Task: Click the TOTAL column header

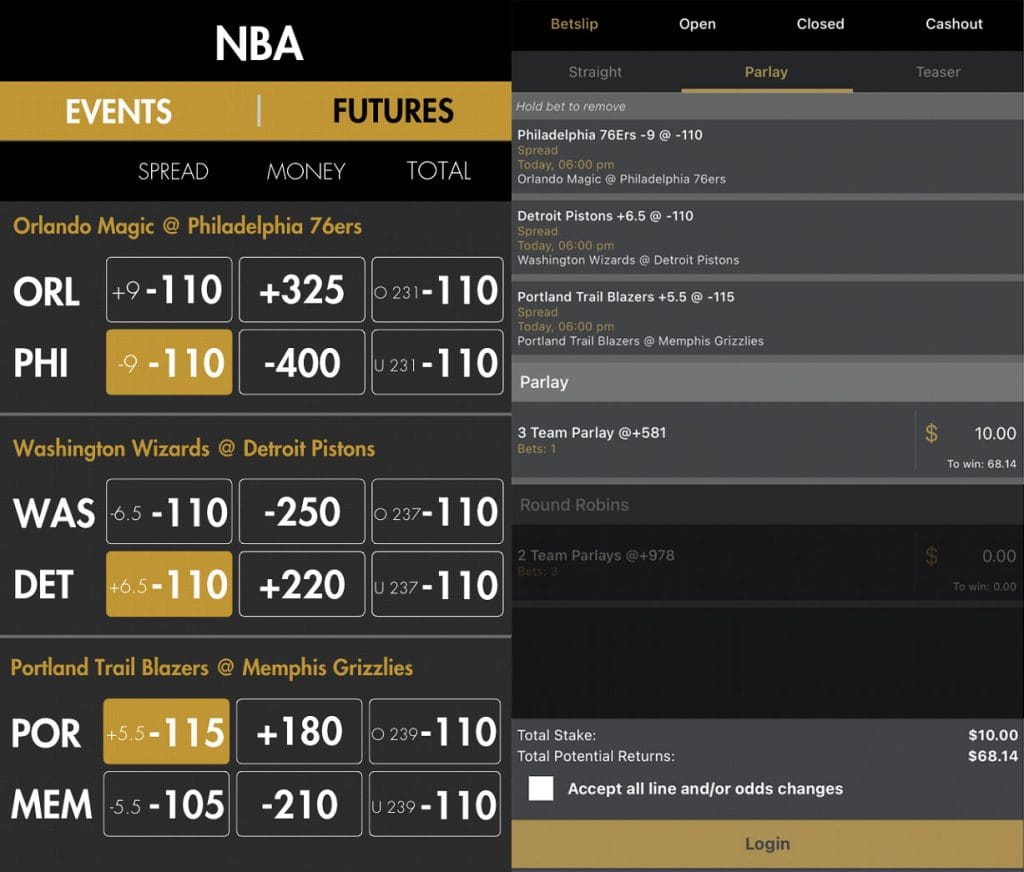Action: click(x=438, y=171)
